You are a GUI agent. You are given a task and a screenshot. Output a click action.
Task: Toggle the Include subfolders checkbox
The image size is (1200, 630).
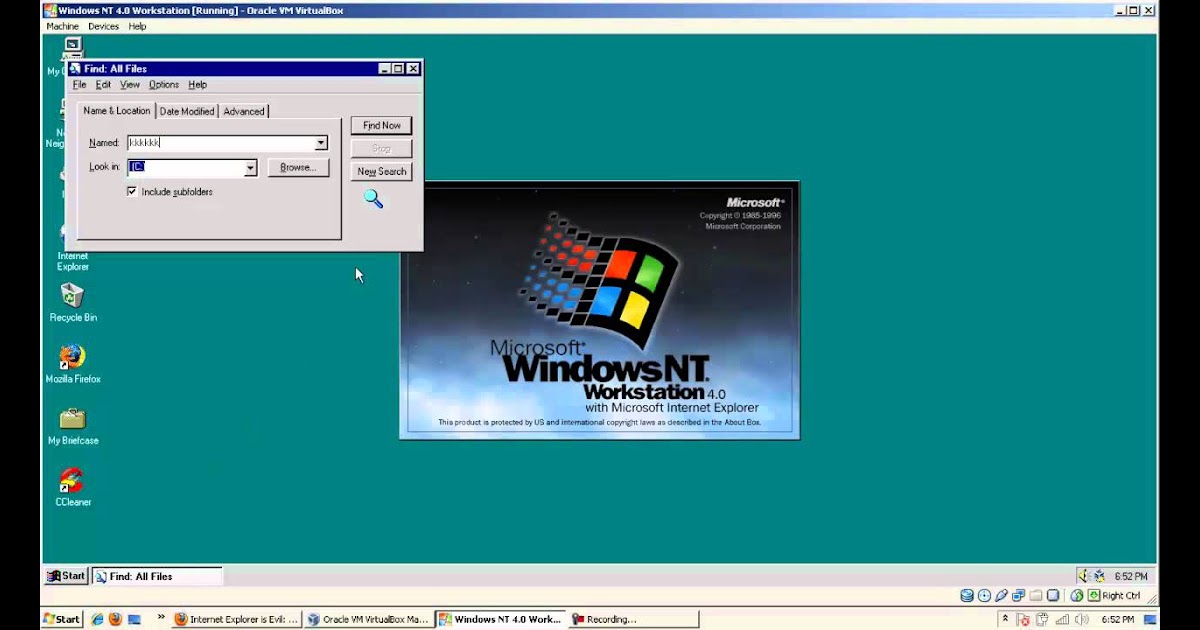coord(132,191)
